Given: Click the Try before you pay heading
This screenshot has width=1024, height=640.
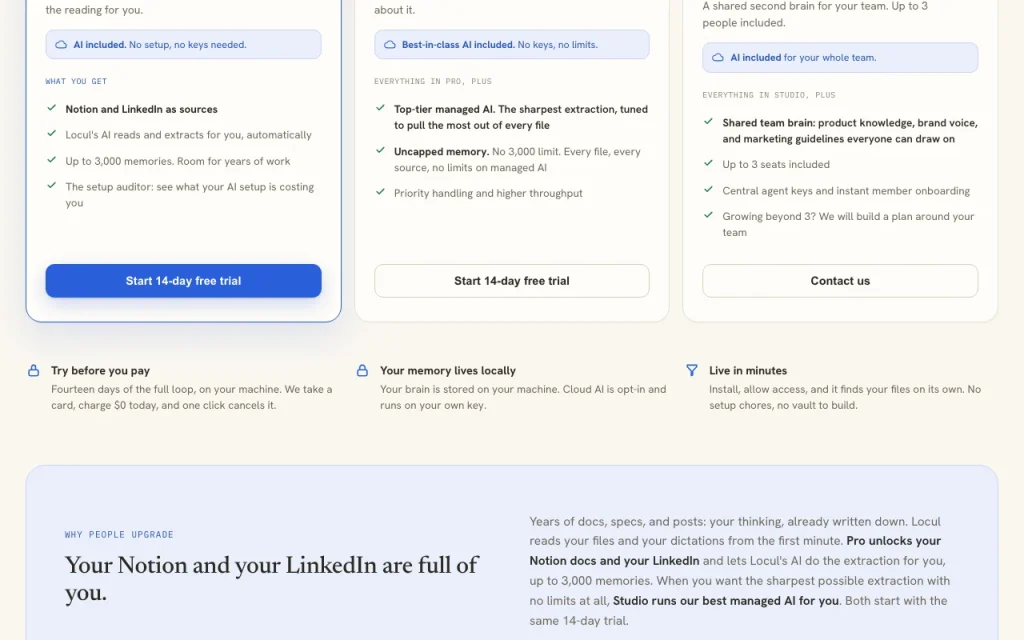Looking at the screenshot, I should (x=101, y=370).
